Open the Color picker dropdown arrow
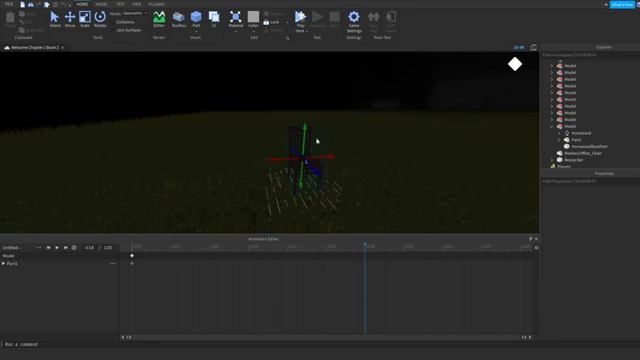This screenshot has height=360, width=640. click(x=253, y=31)
